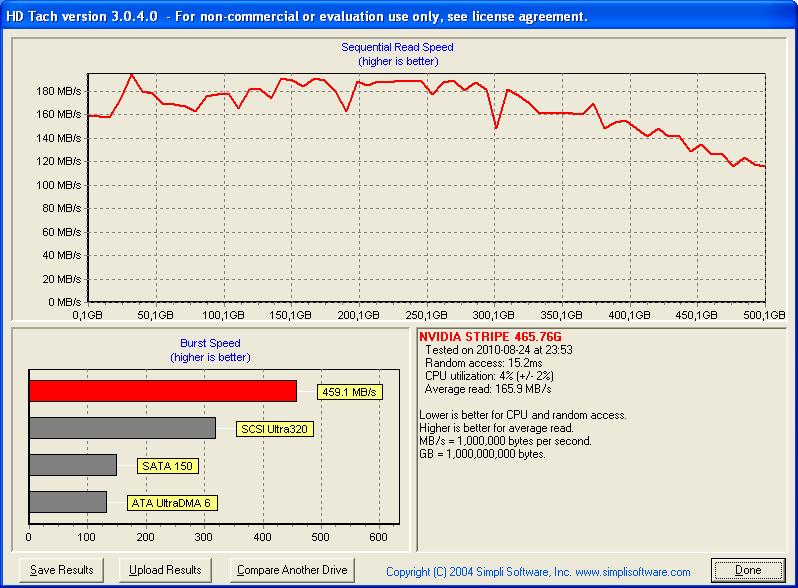798x588 pixels.
Task: Click the ATA UltraDMA 6 label
Action: pos(172,503)
